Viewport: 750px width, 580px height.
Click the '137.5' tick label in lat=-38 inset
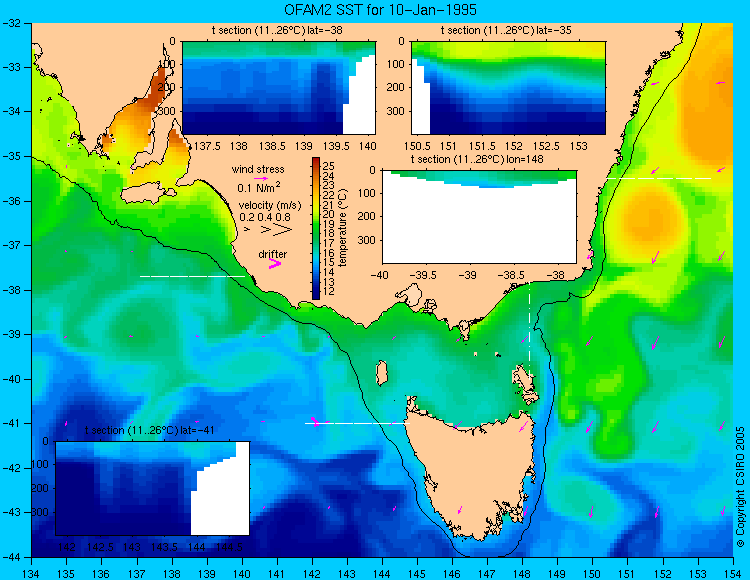[207, 146]
